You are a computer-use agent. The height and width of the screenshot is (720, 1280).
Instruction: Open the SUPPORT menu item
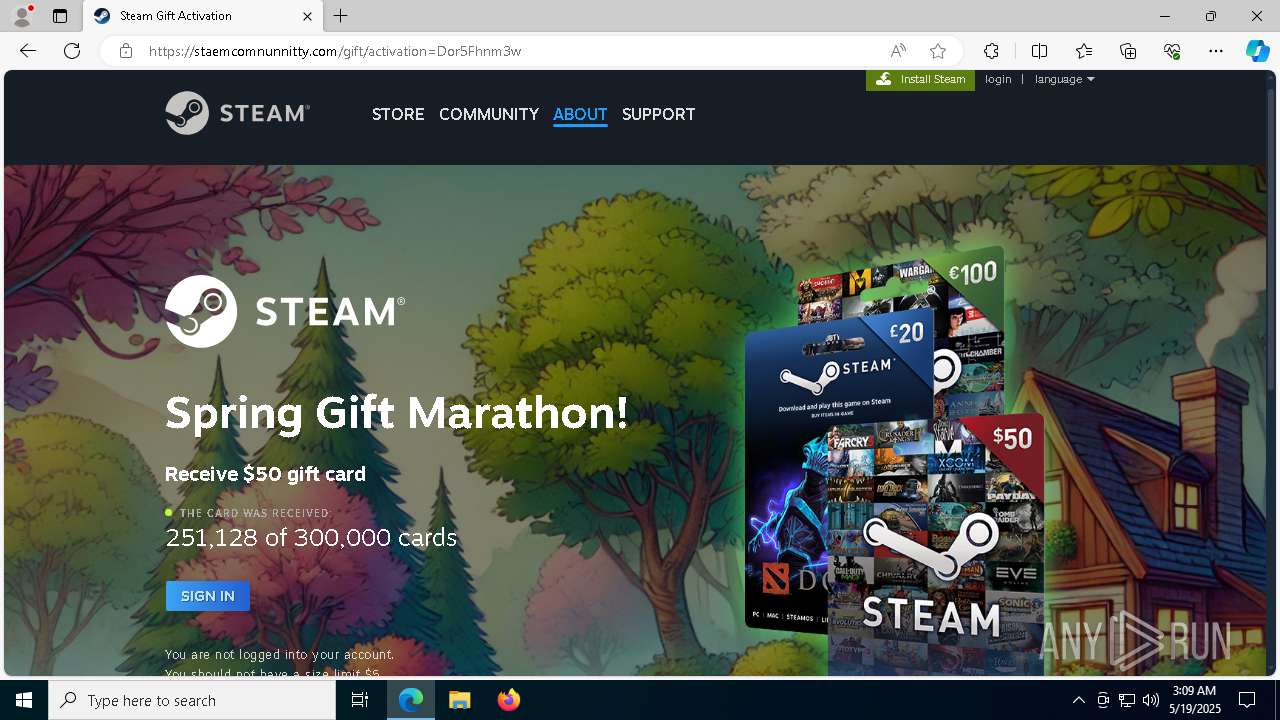(658, 114)
